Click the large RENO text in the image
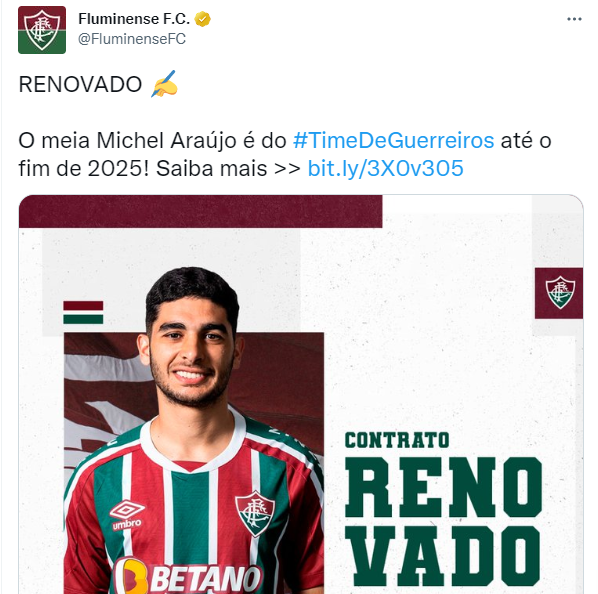 443,487
